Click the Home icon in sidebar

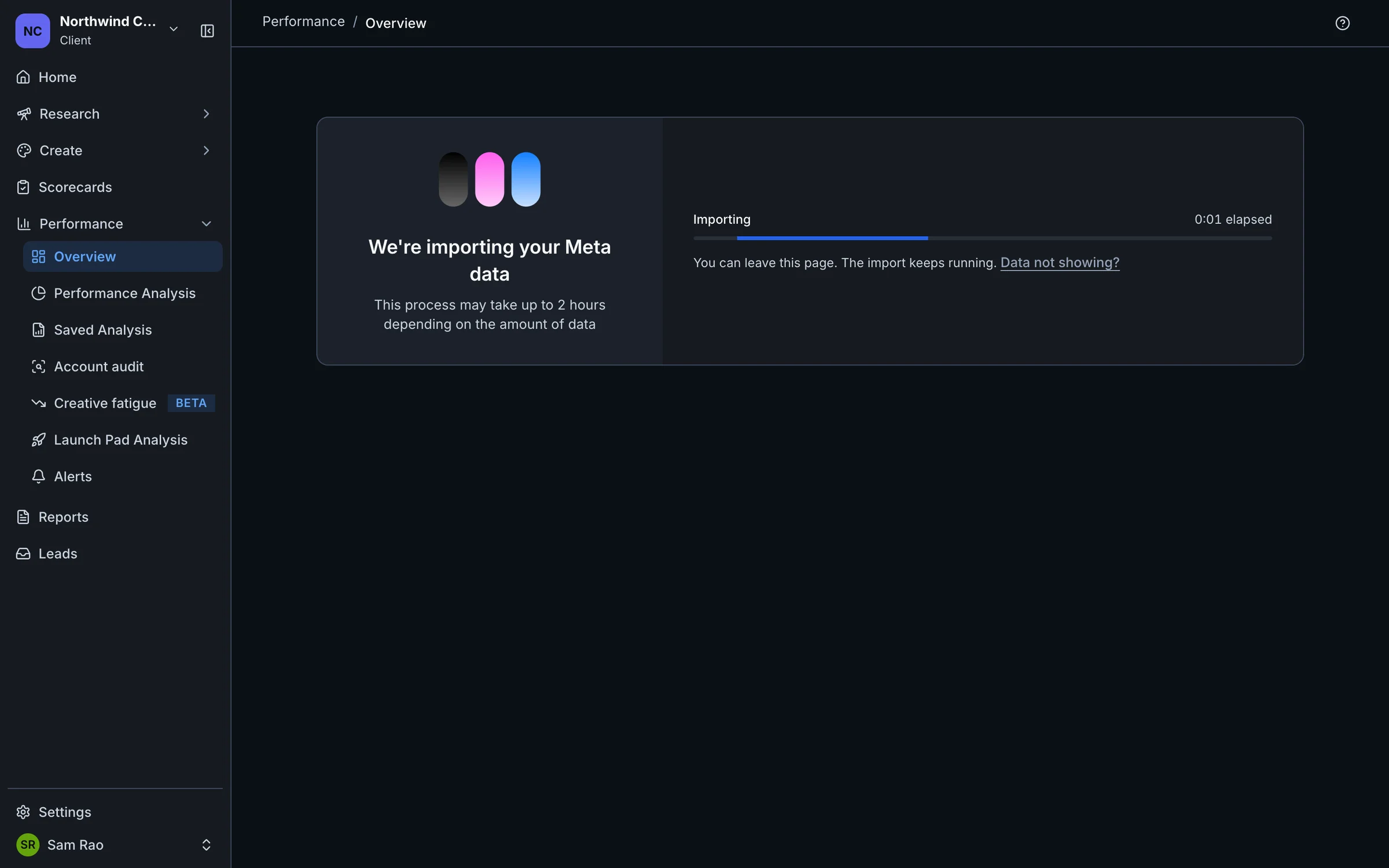click(x=23, y=77)
